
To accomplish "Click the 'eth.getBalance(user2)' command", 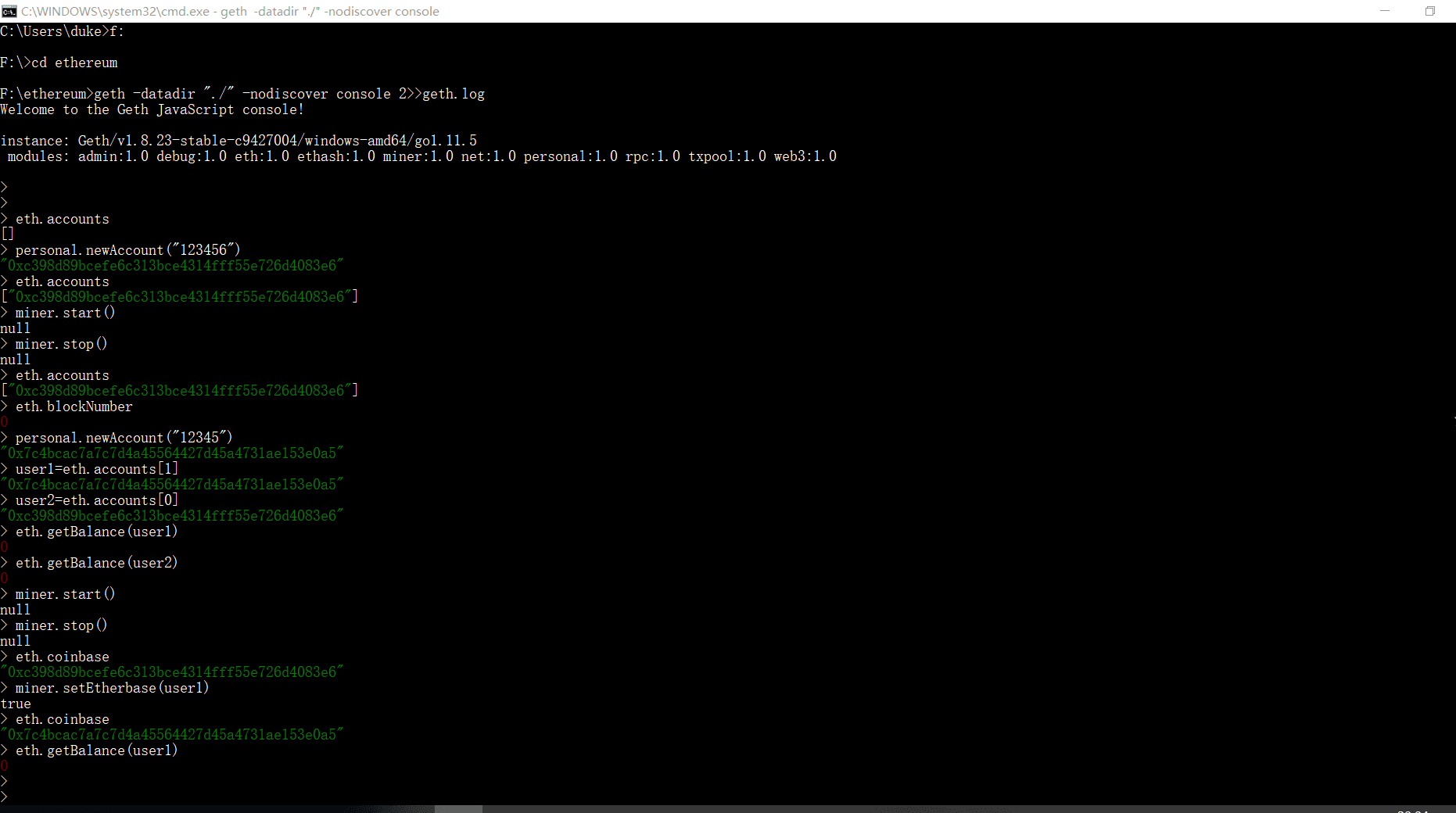I will [97, 563].
